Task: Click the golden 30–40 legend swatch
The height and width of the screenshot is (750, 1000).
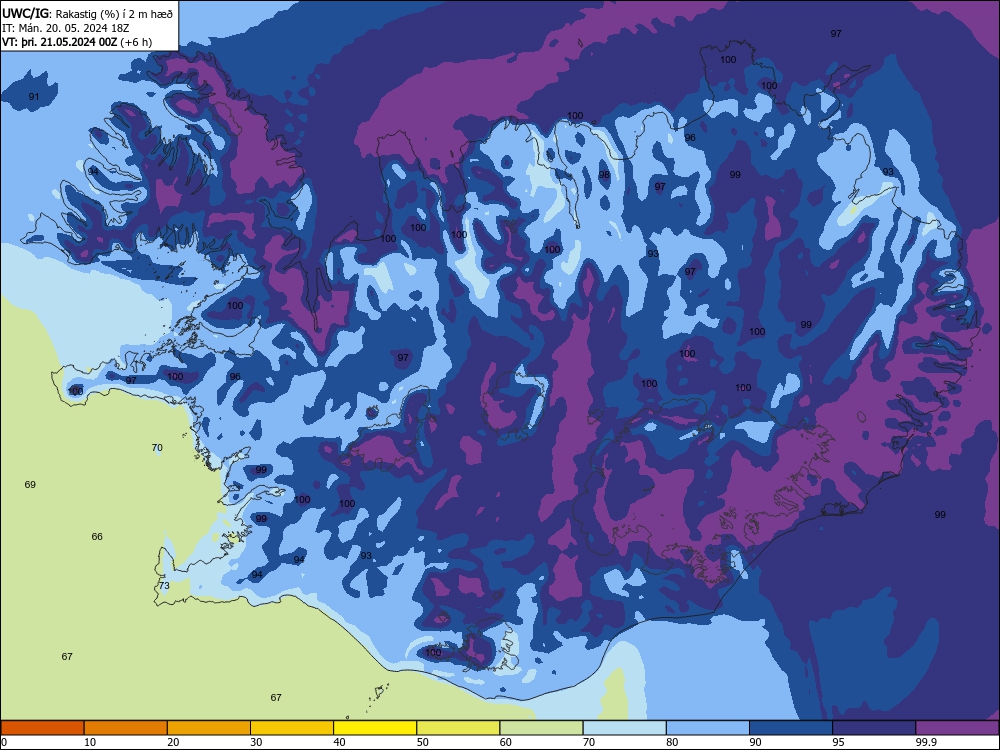Action: (x=292, y=728)
